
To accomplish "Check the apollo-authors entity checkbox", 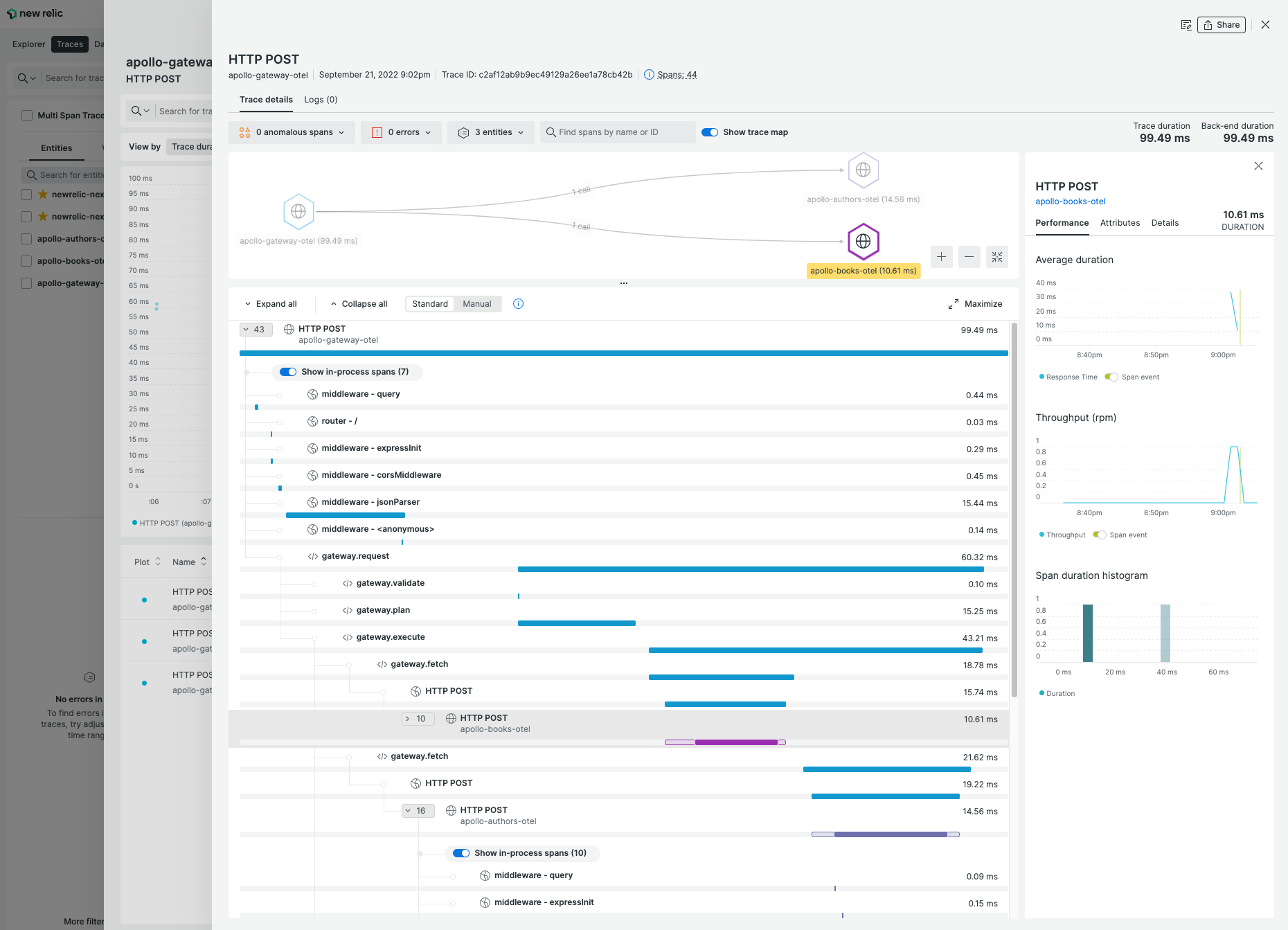I will (x=26, y=239).
